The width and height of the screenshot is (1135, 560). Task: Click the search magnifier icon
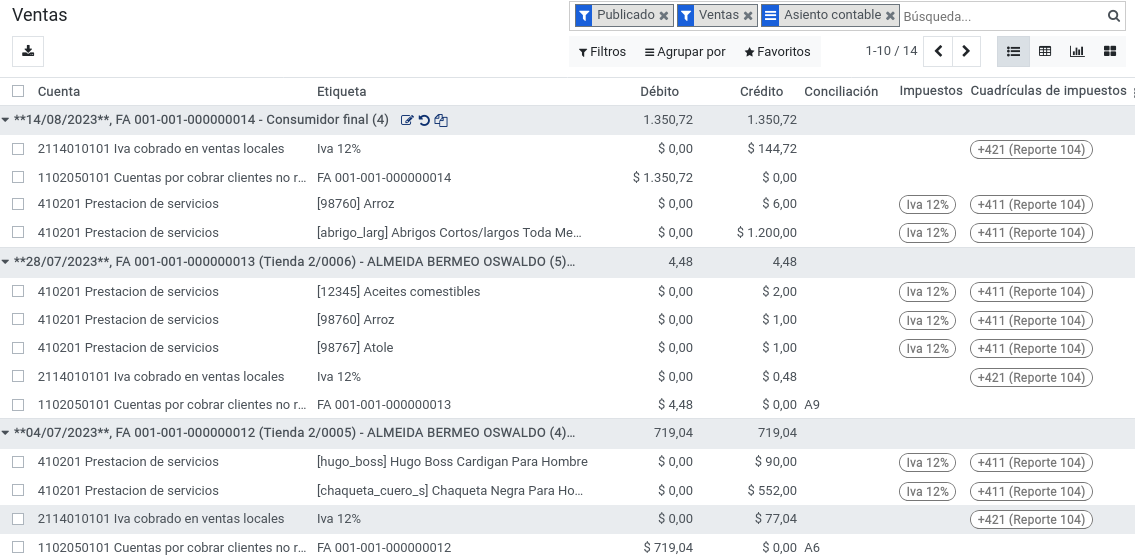pyautogui.click(x=1113, y=16)
